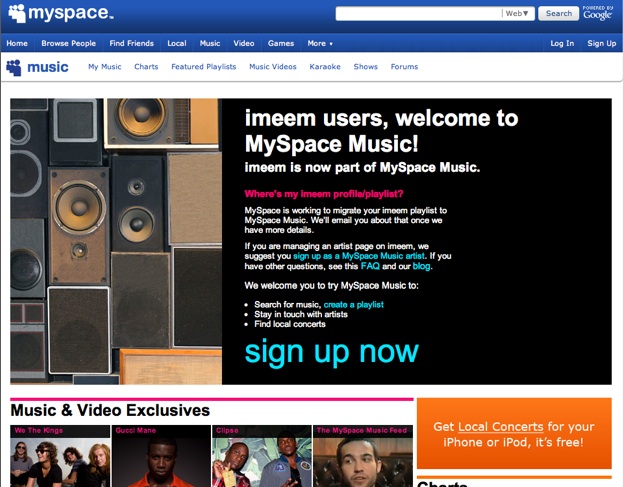Click the Powered by Google logo

point(598,13)
